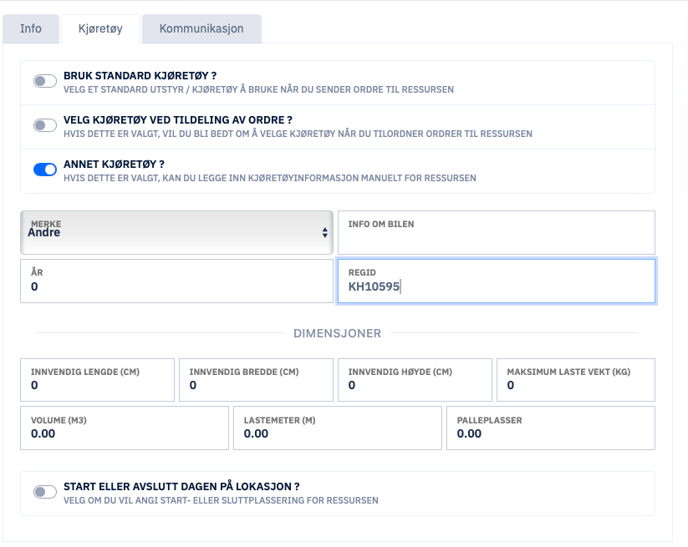This screenshot has width=688, height=547.
Task: Open the Kommunikasjon tab
Action: [201, 29]
